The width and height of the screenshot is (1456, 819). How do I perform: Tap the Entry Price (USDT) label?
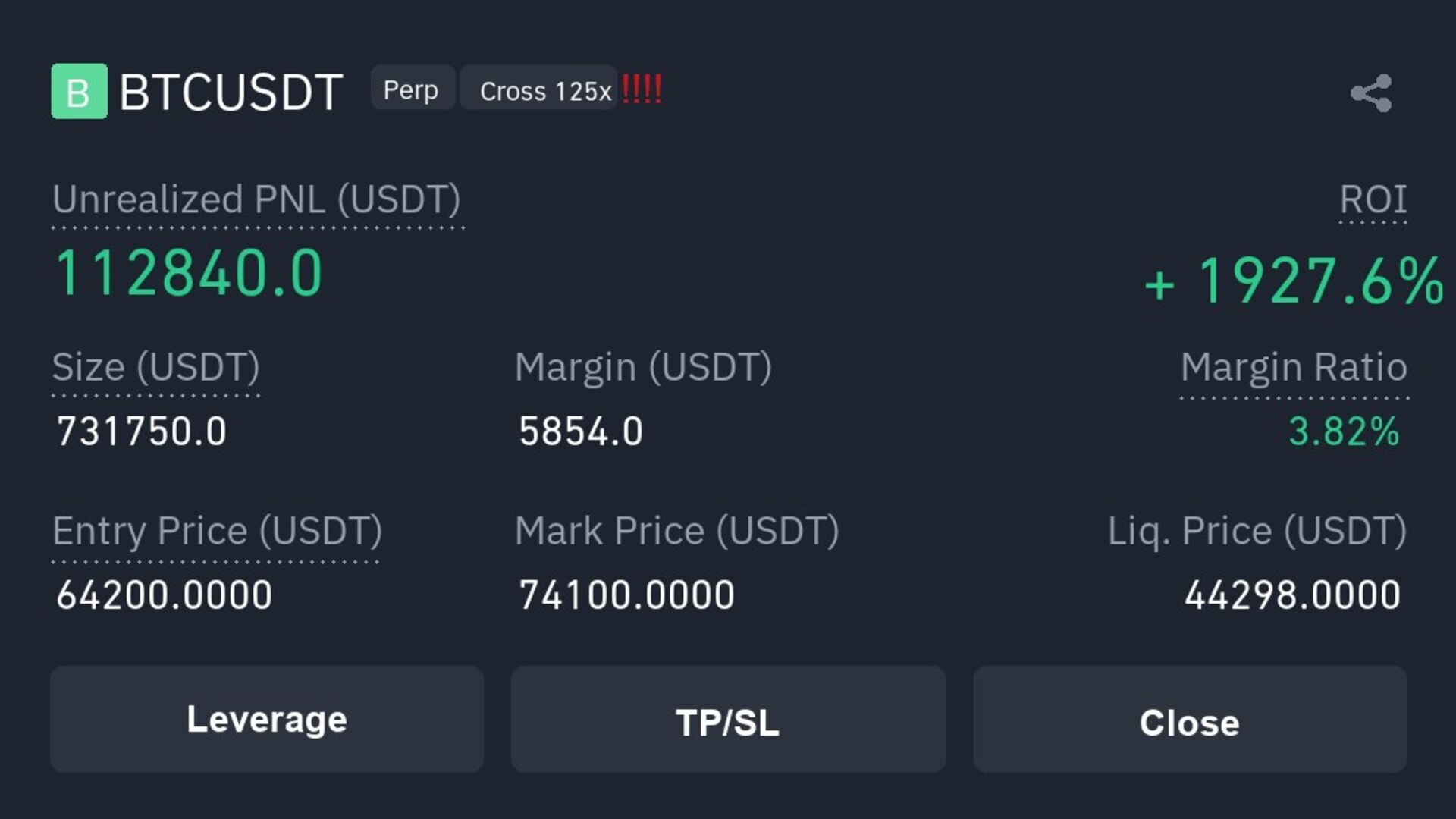pos(217,531)
